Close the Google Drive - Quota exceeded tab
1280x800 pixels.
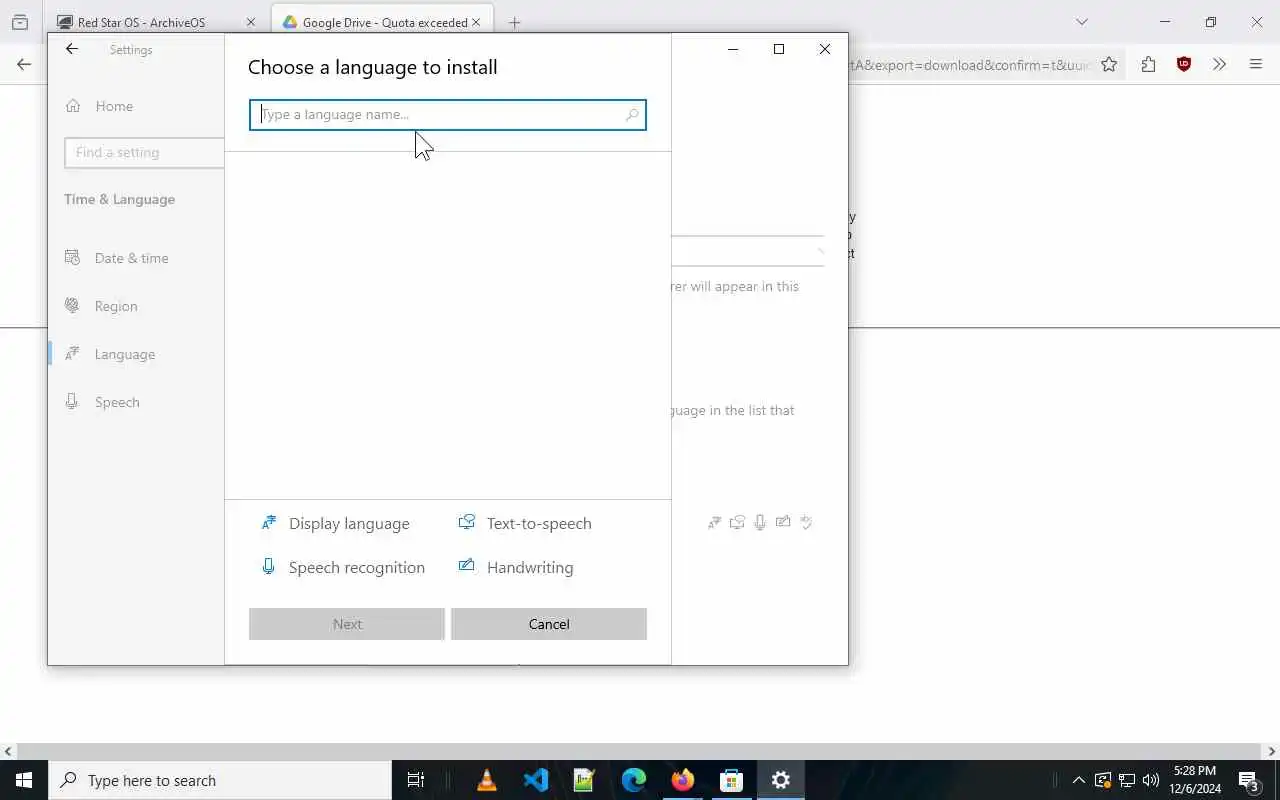point(476,22)
